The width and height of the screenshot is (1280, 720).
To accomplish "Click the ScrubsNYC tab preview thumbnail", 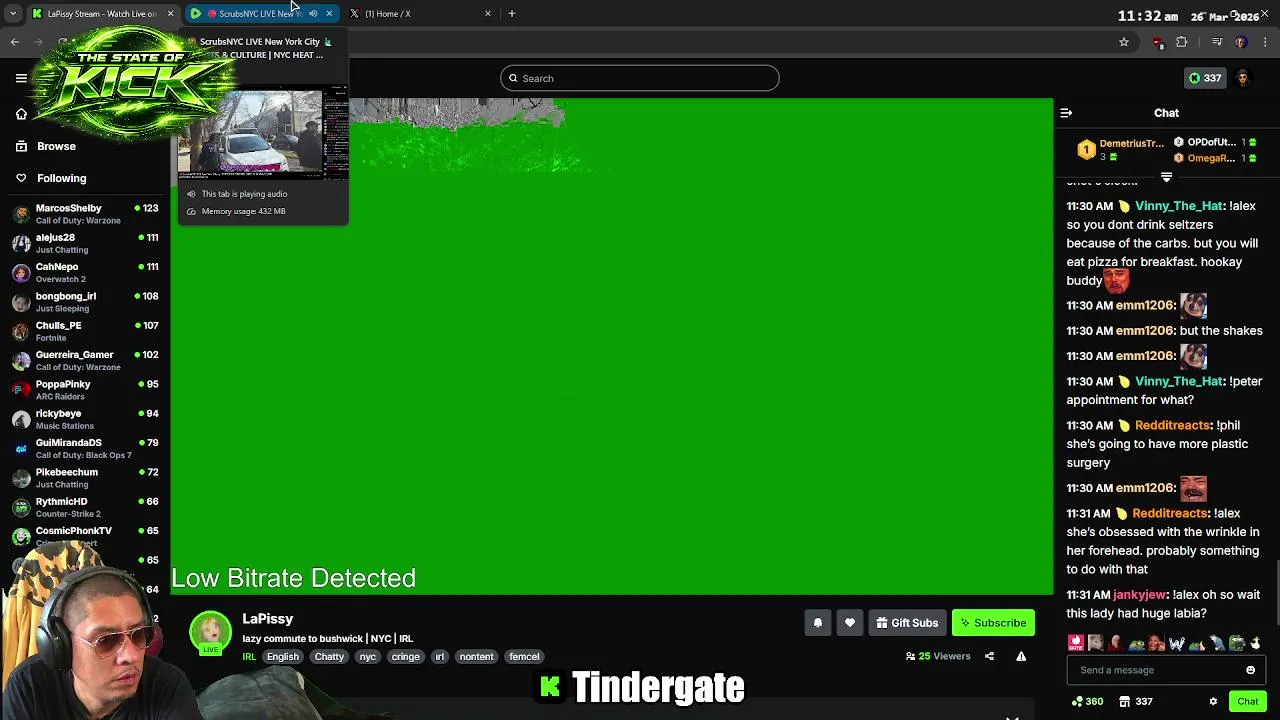I will tap(263, 133).
